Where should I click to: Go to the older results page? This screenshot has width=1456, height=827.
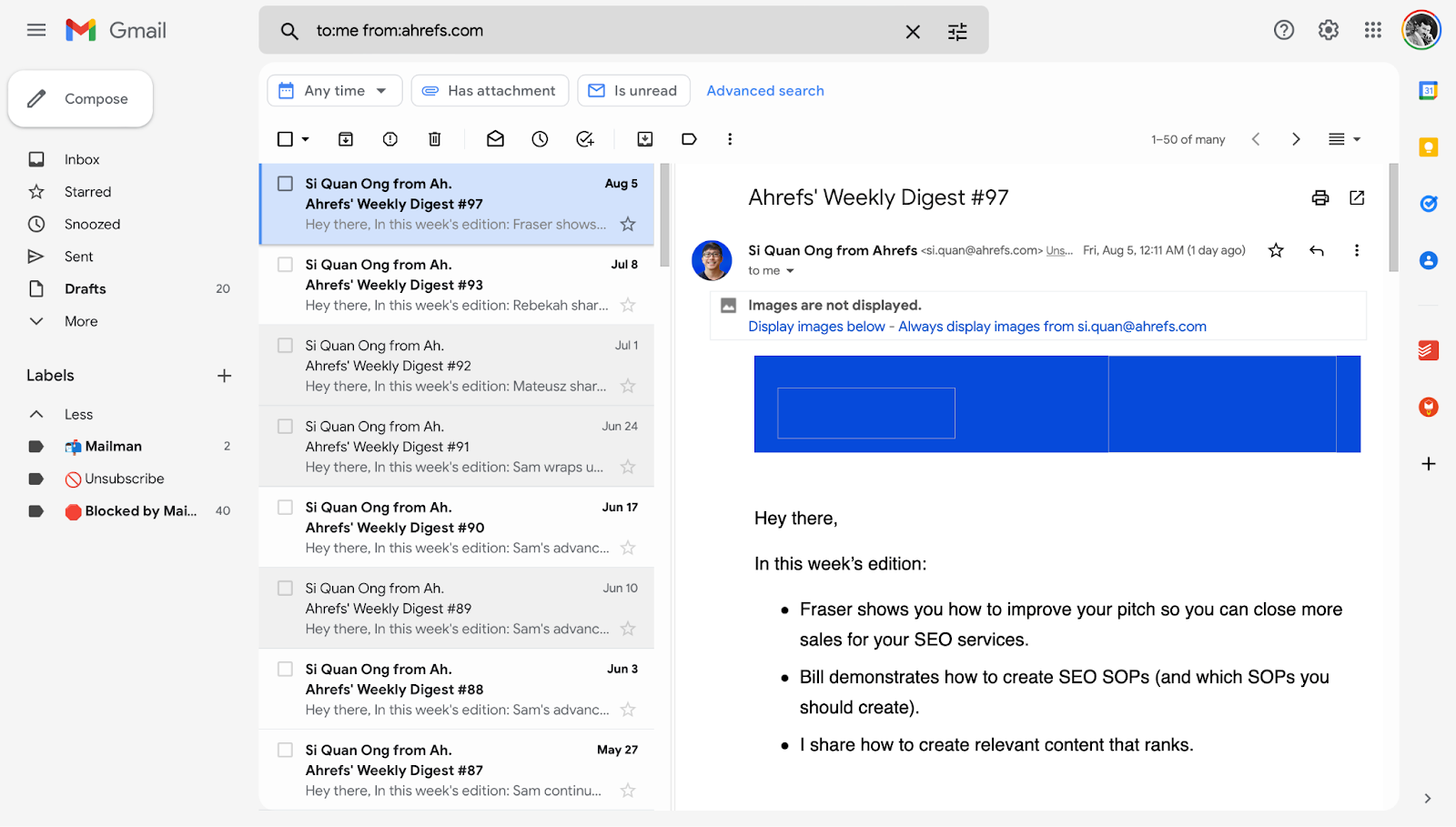[1296, 139]
